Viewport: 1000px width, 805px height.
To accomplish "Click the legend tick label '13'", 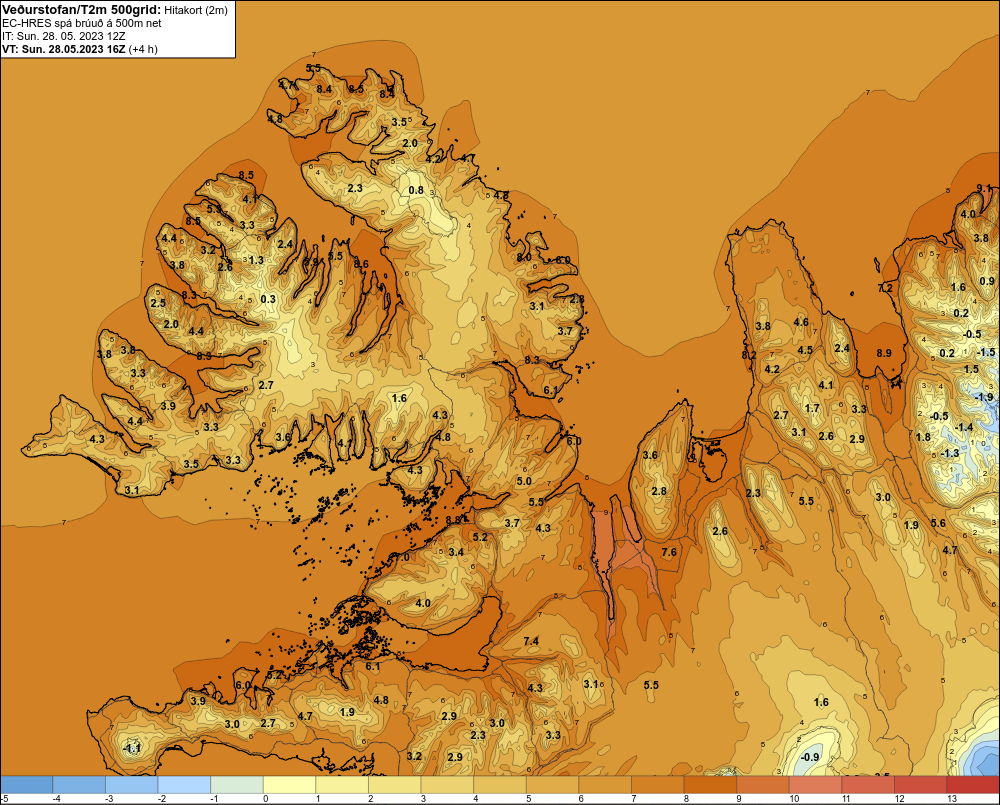I will pyautogui.click(x=952, y=799).
